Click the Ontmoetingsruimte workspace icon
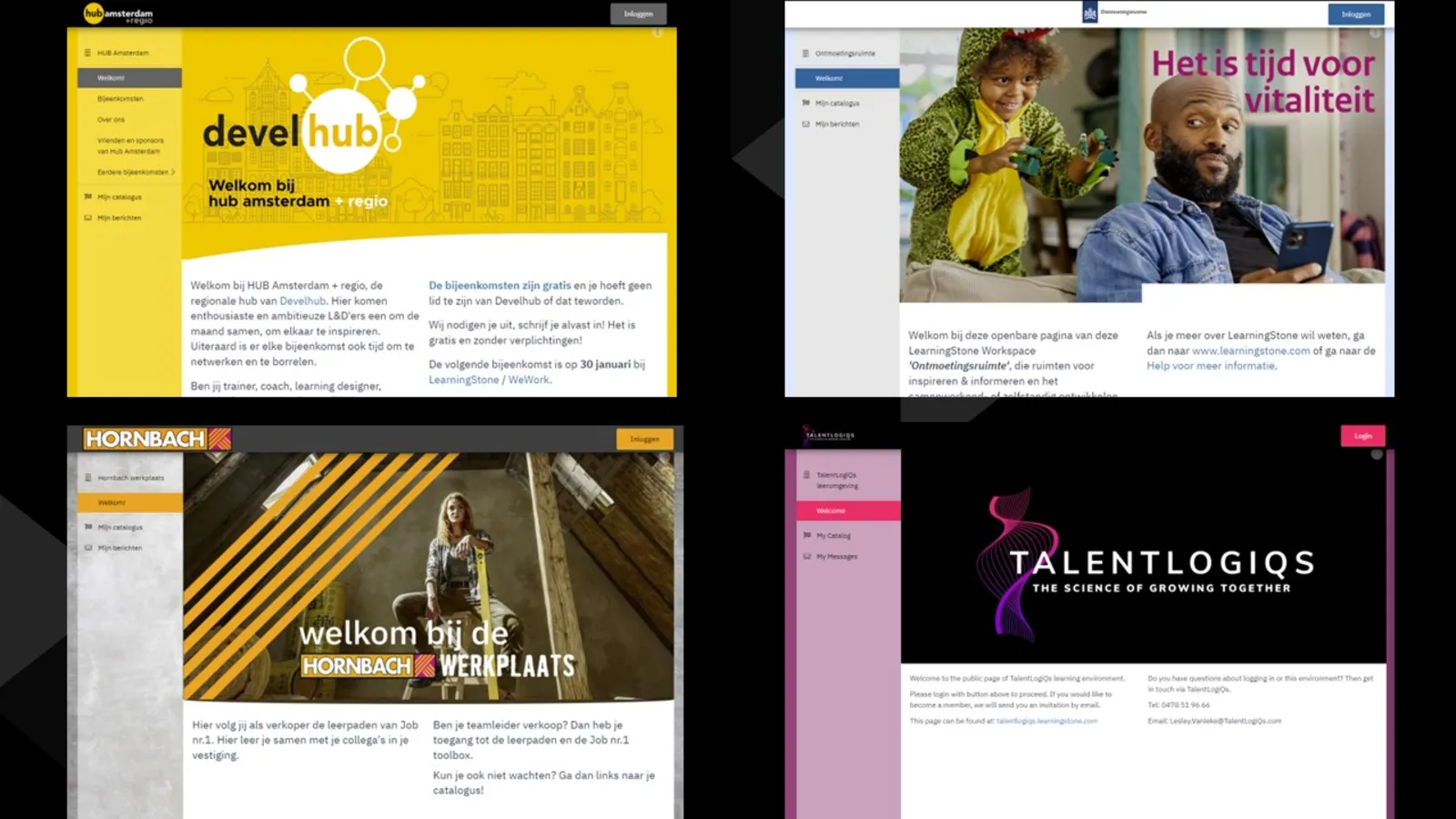The height and width of the screenshot is (819, 1456). [805, 54]
